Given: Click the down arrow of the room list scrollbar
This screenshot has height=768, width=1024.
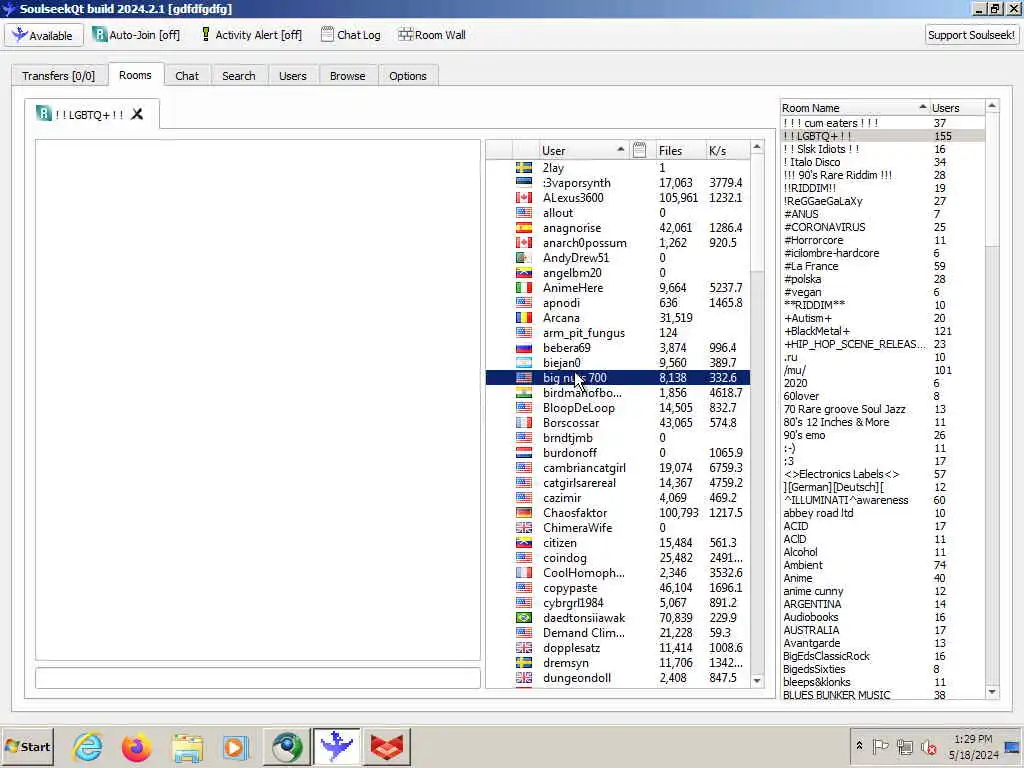Looking at the screenshot, I should click(x=992, y=692).
